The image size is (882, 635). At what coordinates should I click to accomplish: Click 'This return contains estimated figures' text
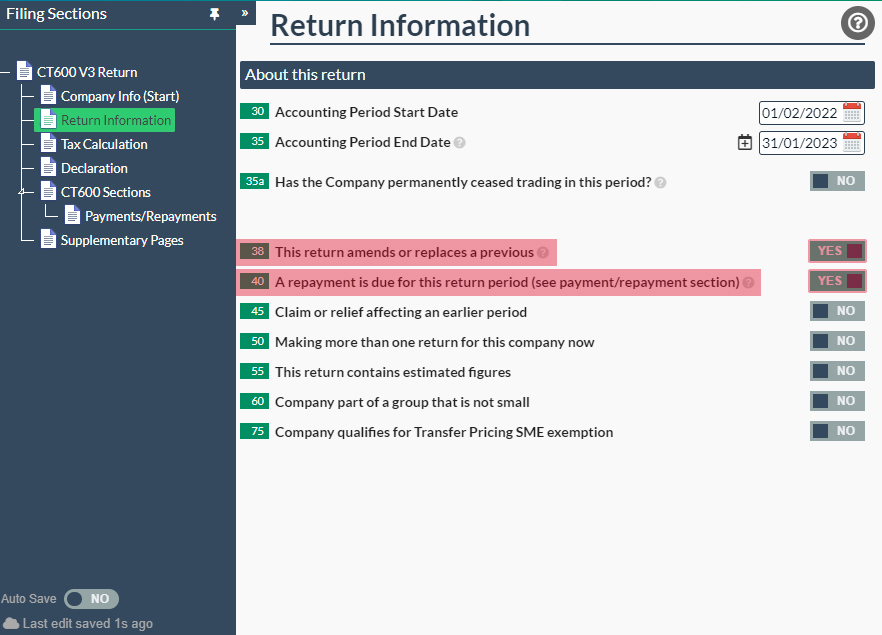point(393,372)
